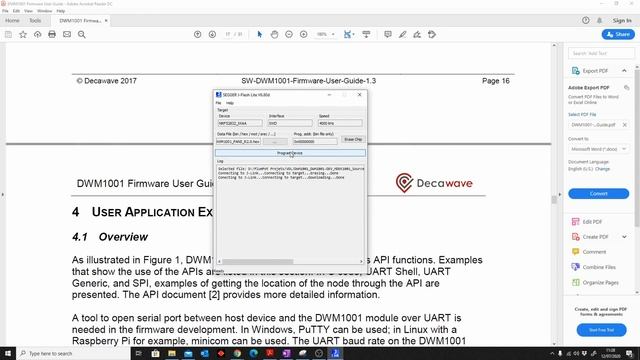This screenshot has height=360, width=640.
Task: Select the DWM1001 Firmware document tab
Action: pyautogui.click(x=80, y=20)
